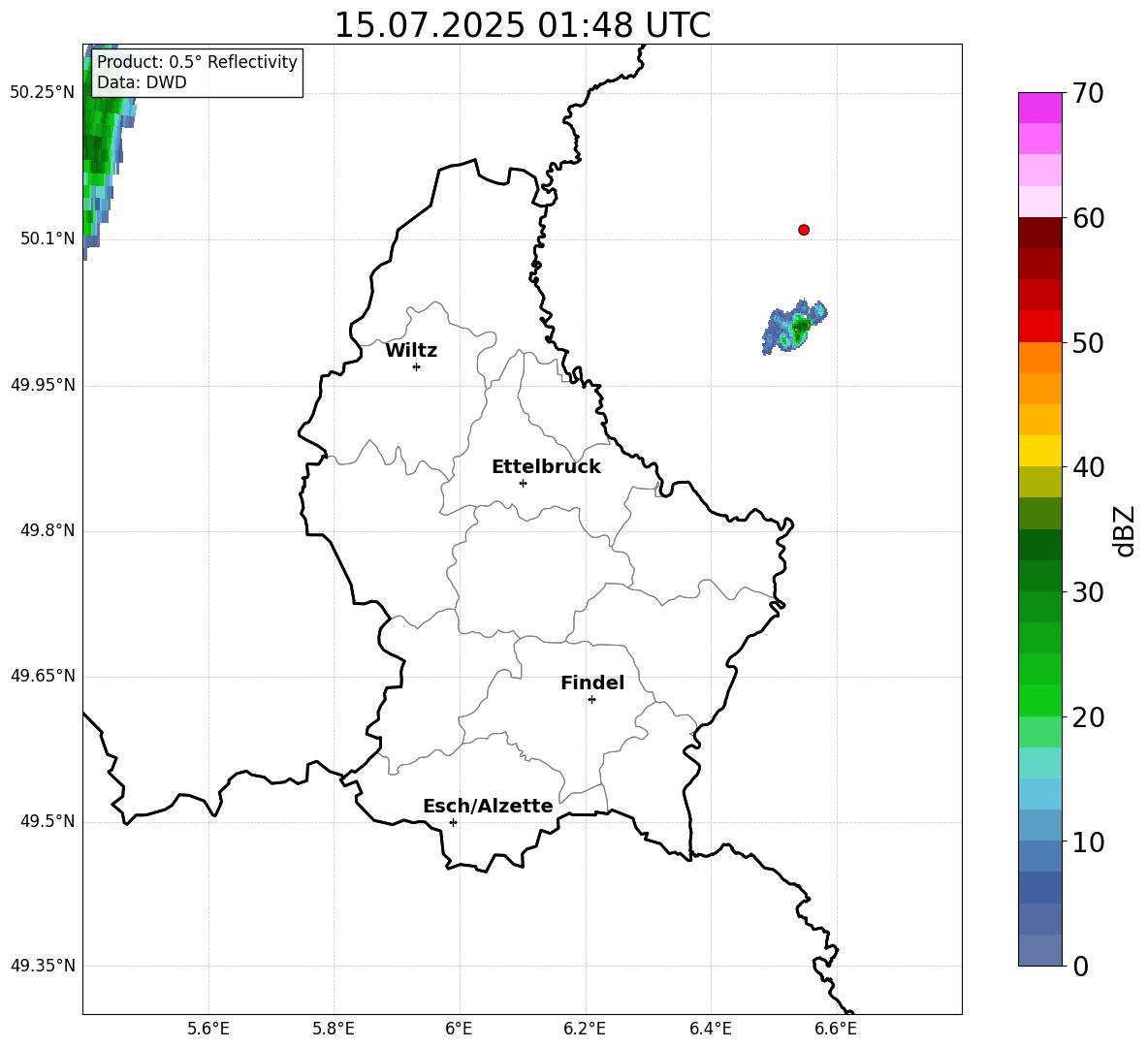Image resolution: width=1148 pixels, height=1048 pixels.
Task: Click the 10 tick on the colorbar
Action: (x=1088, y=842)
